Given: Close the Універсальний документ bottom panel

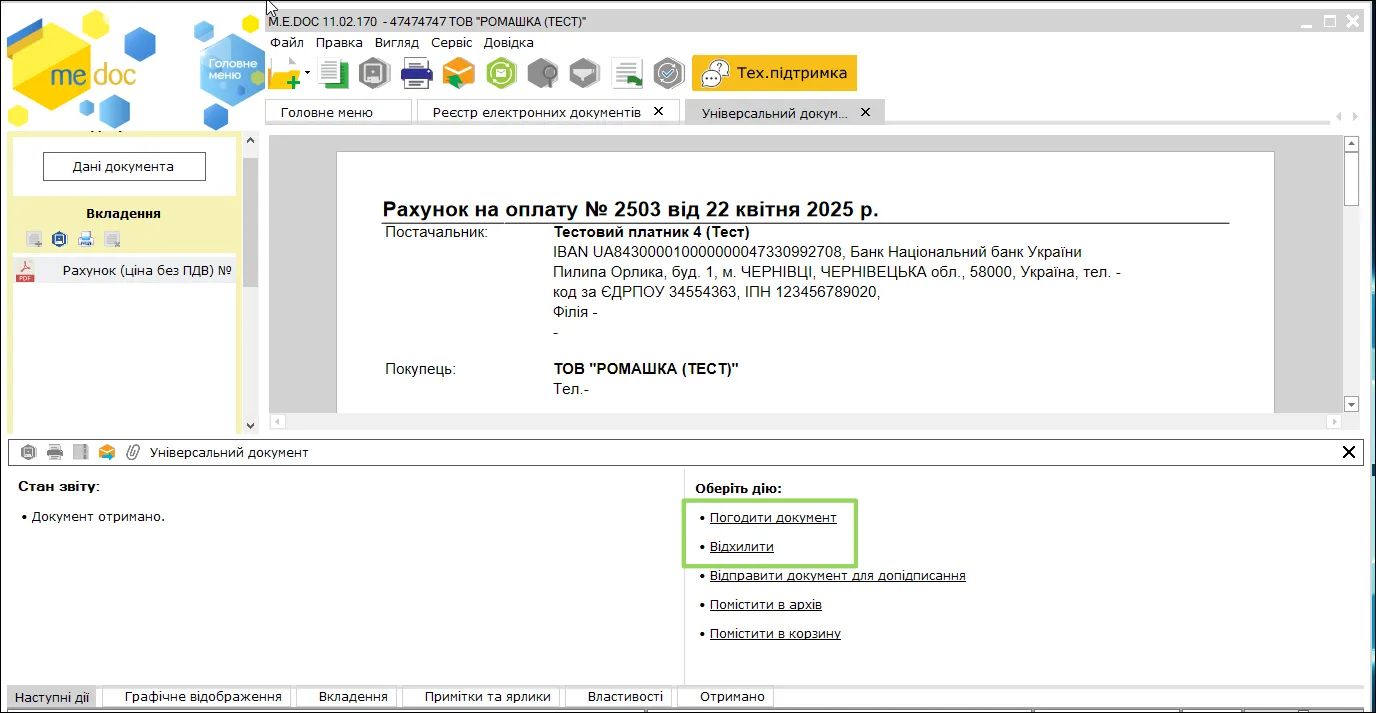Looking at the screenshot, I should 1349,452.
